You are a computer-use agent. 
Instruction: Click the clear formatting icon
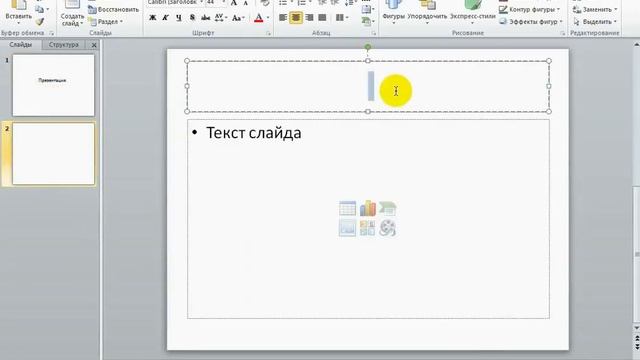click(x=265, y=3)
